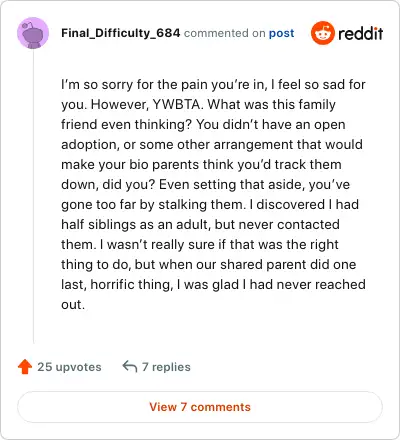400x440 pixels.
Task: Click the orange upvote arrow icon
Action: pos(25,367)
